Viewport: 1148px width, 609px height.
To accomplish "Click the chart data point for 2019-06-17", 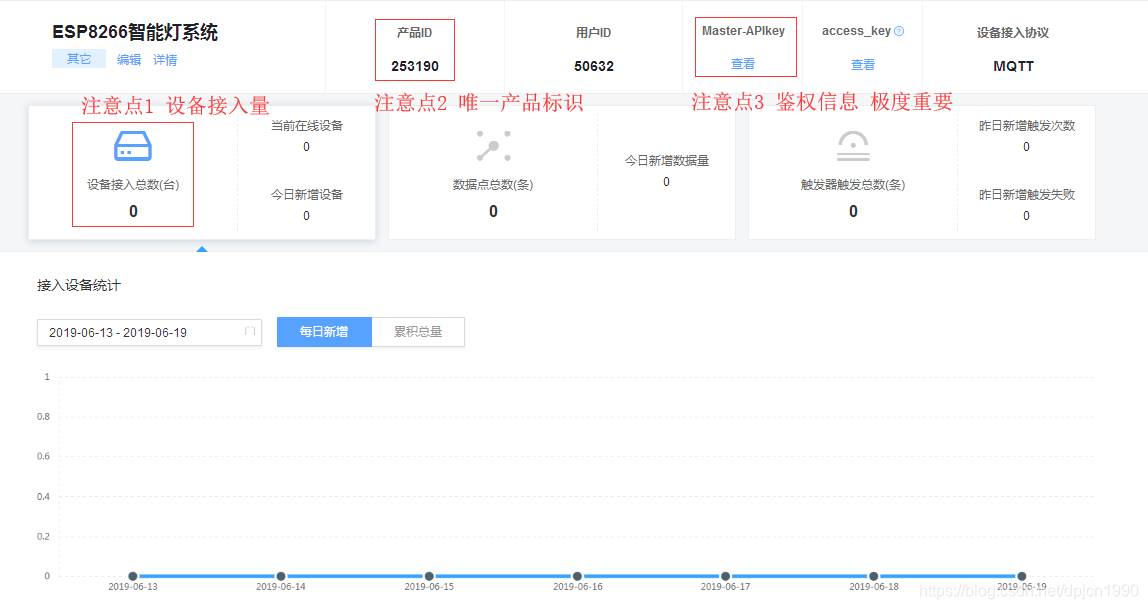I will coord(726,576).
